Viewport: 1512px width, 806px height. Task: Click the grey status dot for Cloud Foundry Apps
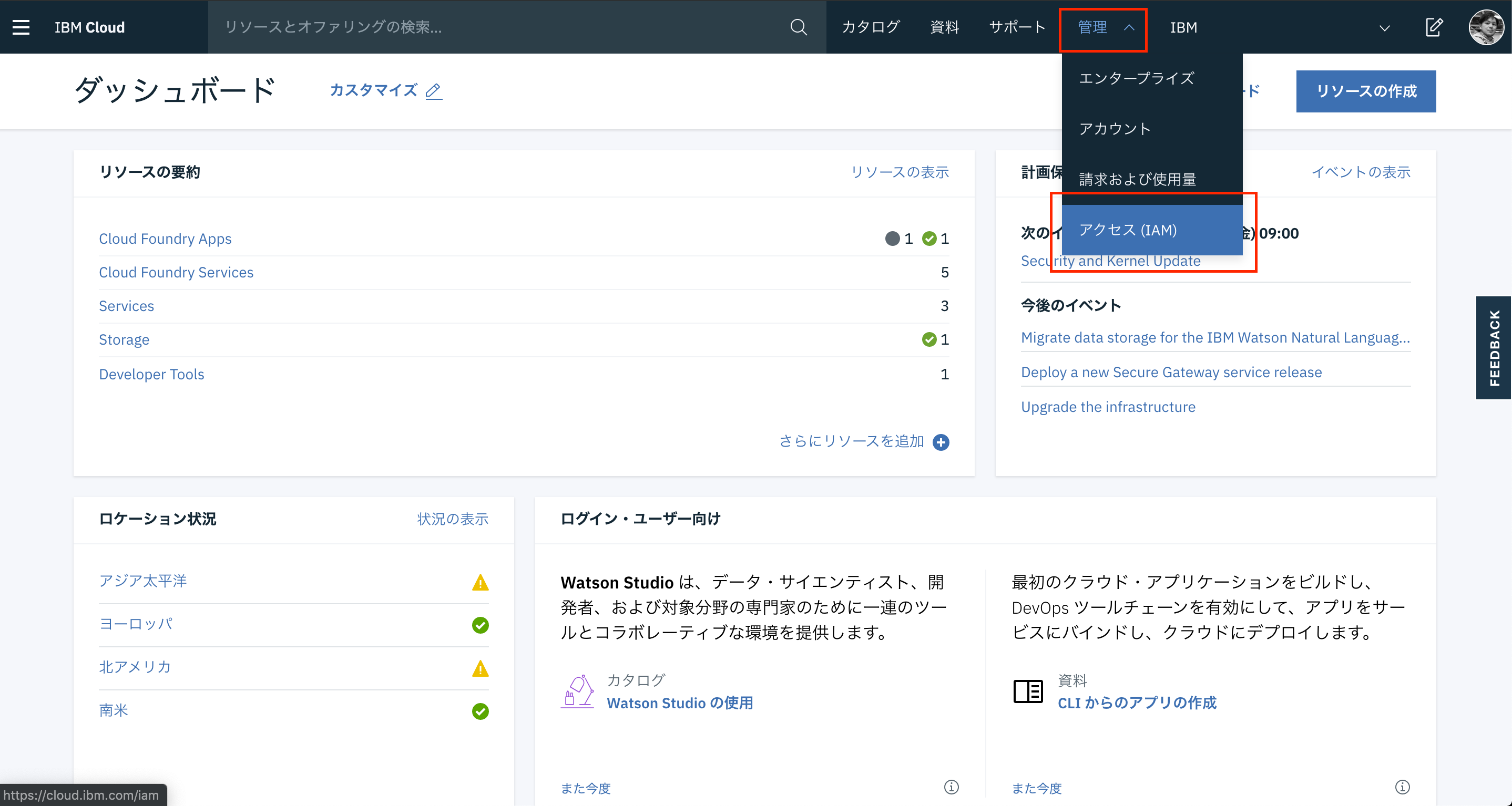coord(892,238)
